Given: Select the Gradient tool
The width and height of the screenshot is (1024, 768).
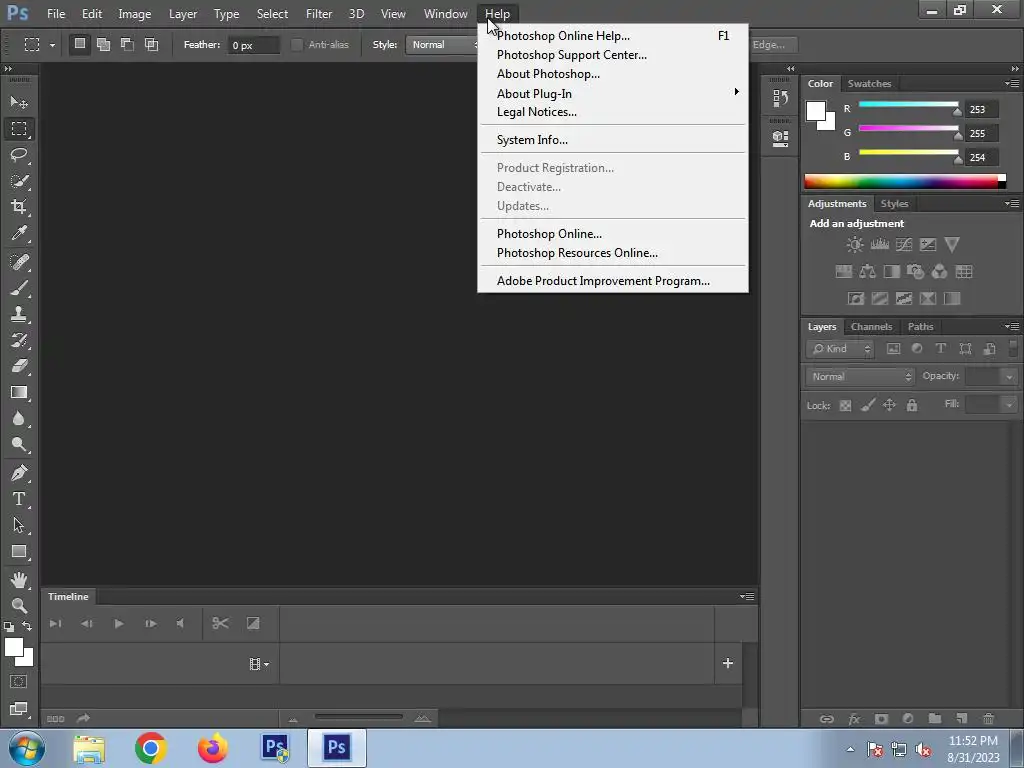Looking at the screenshot, I should 19,392.
